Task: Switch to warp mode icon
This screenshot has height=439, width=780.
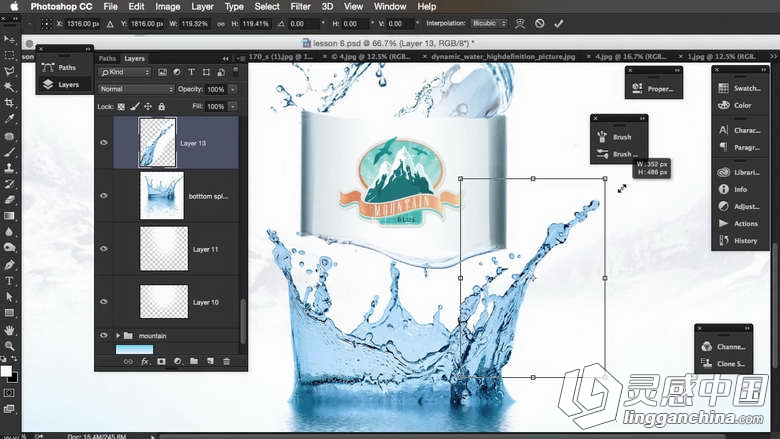Action: coord(520,23)
